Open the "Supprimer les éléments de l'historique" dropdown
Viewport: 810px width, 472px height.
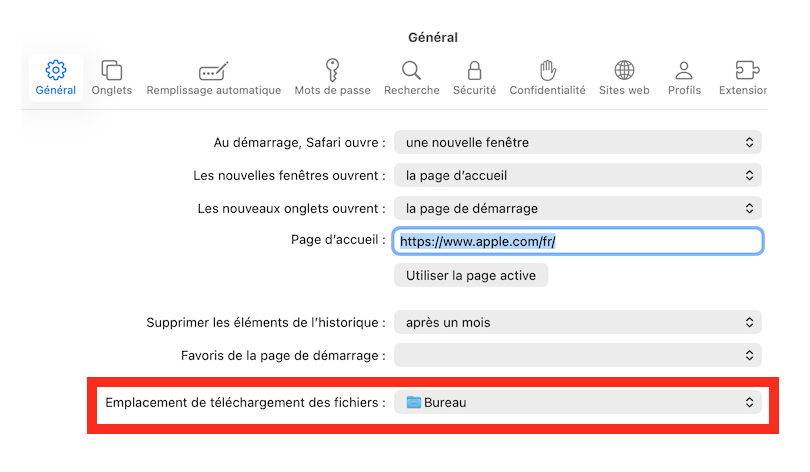click(x=578, y=322)
